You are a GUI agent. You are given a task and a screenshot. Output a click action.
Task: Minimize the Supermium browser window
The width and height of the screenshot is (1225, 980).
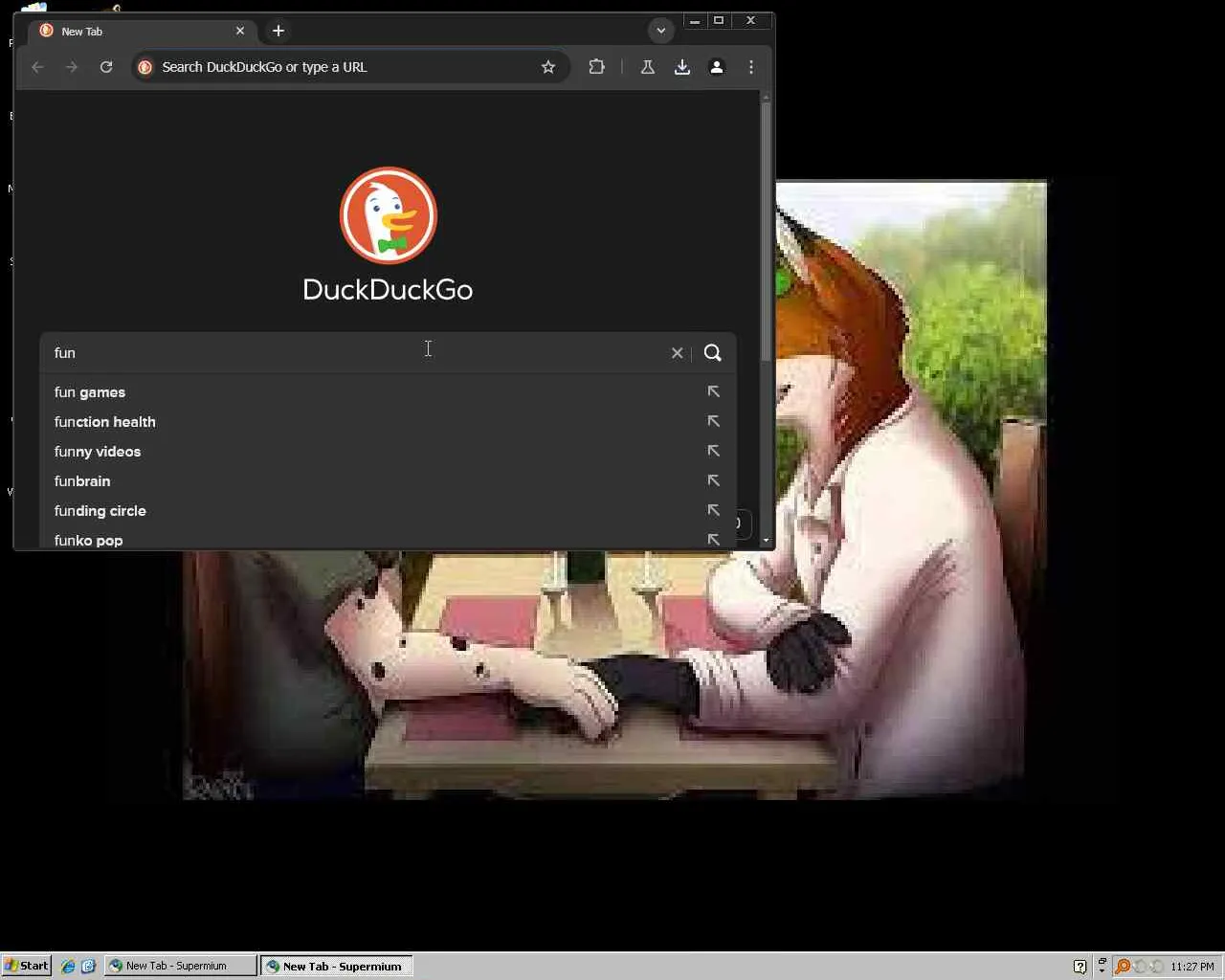click(695, 20)
